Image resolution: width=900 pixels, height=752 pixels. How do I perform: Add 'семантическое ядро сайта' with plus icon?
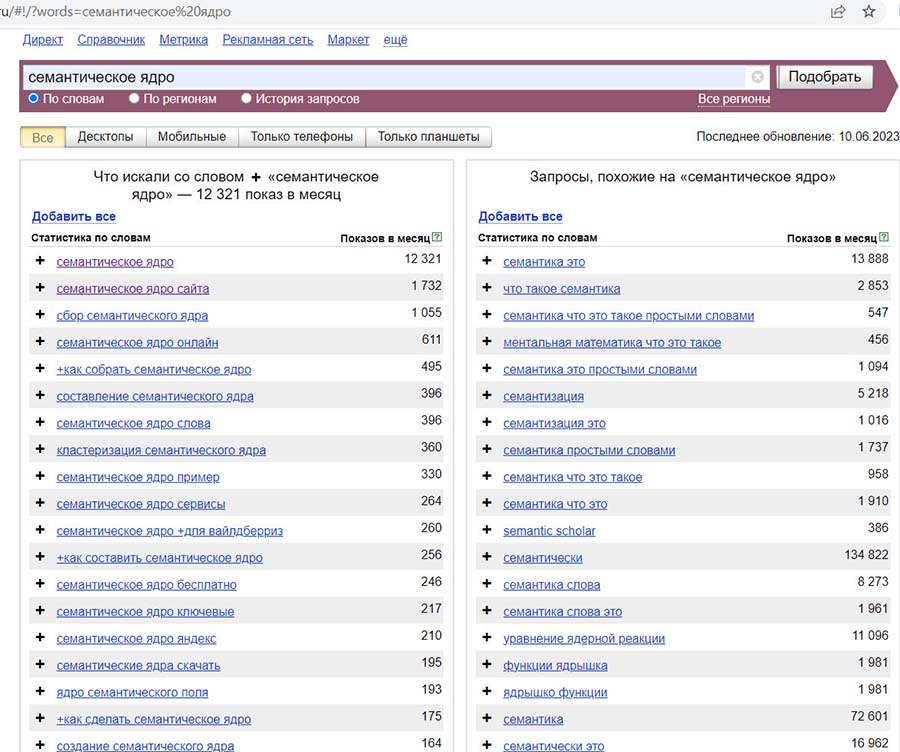pyautogui.click(x=40, y=288)
